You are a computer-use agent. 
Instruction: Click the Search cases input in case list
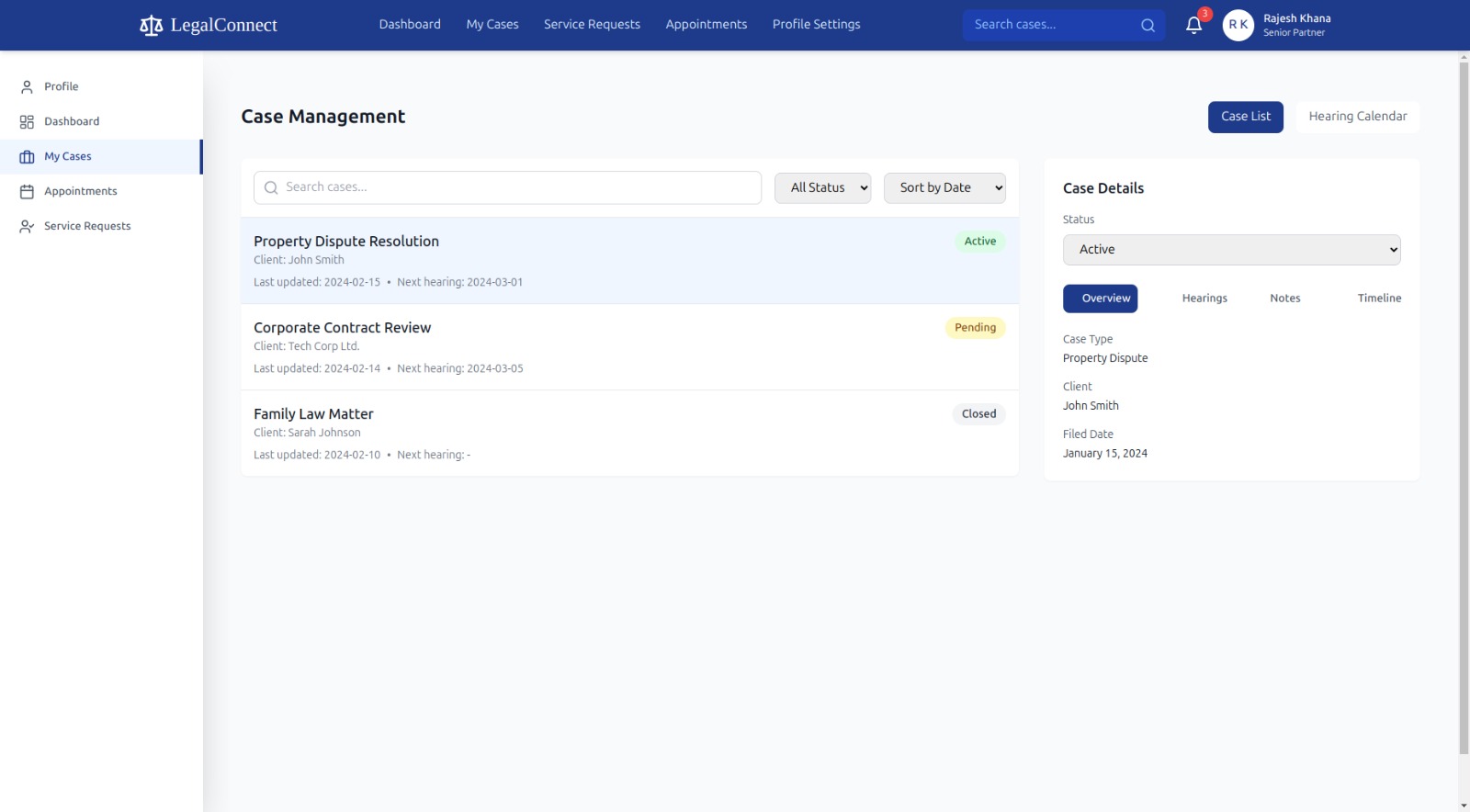pos(507,187)
